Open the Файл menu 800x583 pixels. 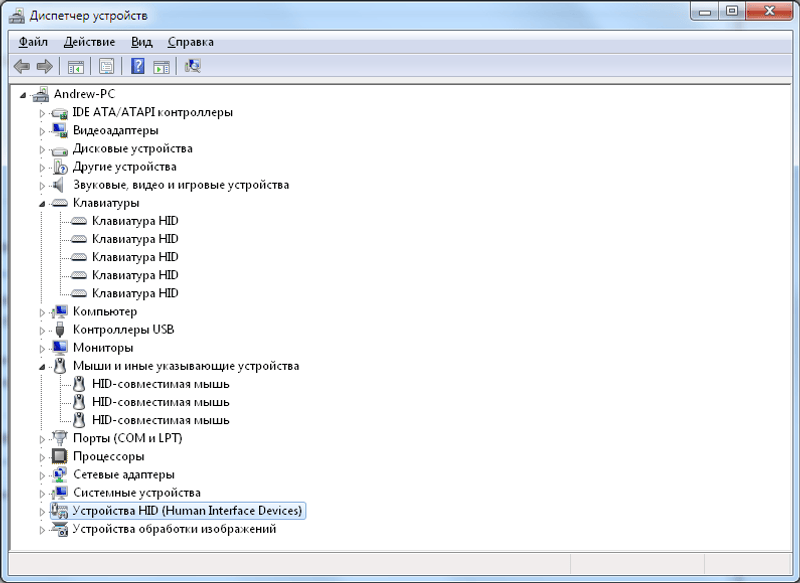click(33, 42)
